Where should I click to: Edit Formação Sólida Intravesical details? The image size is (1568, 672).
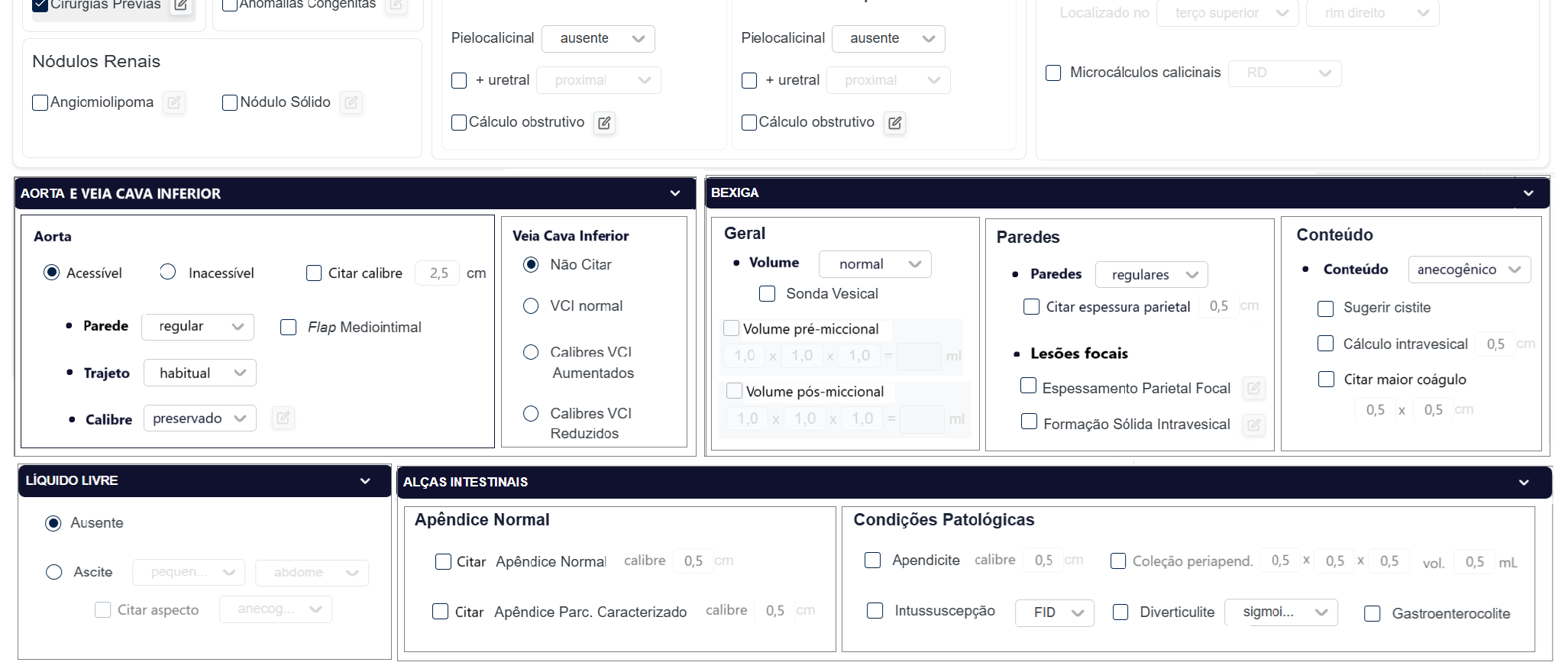[x=1253, y=425]
